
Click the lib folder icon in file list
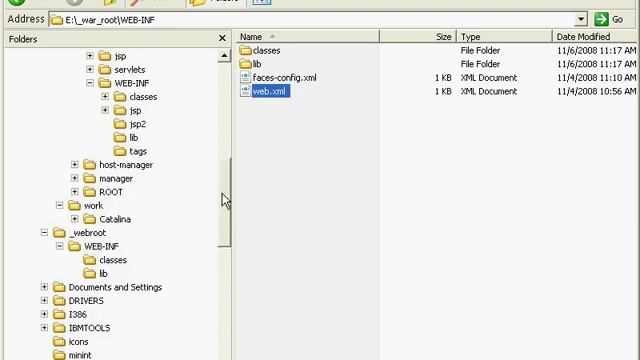point(245,64)
